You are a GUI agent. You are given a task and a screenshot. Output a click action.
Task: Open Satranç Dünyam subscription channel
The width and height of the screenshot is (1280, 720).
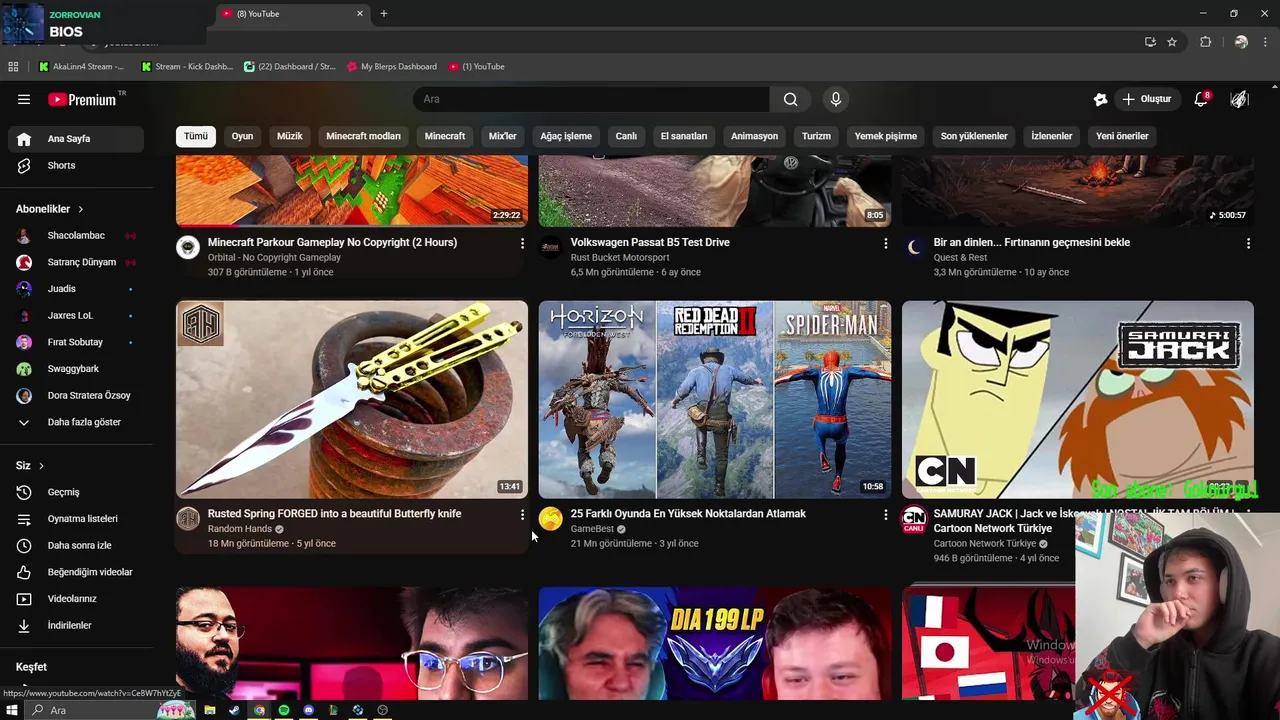(76, 262)
